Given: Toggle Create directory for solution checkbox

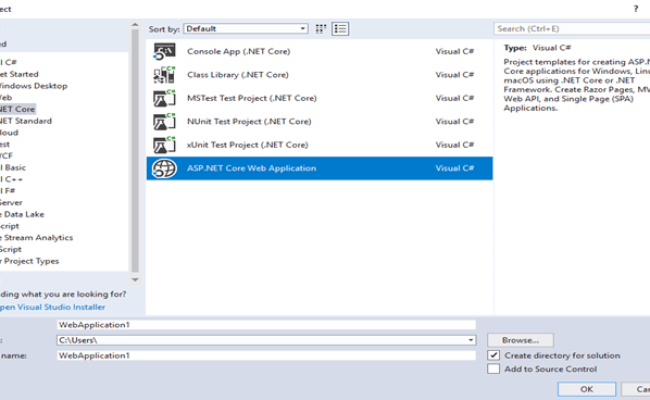Looking at the screenshot, I should 493,355.
